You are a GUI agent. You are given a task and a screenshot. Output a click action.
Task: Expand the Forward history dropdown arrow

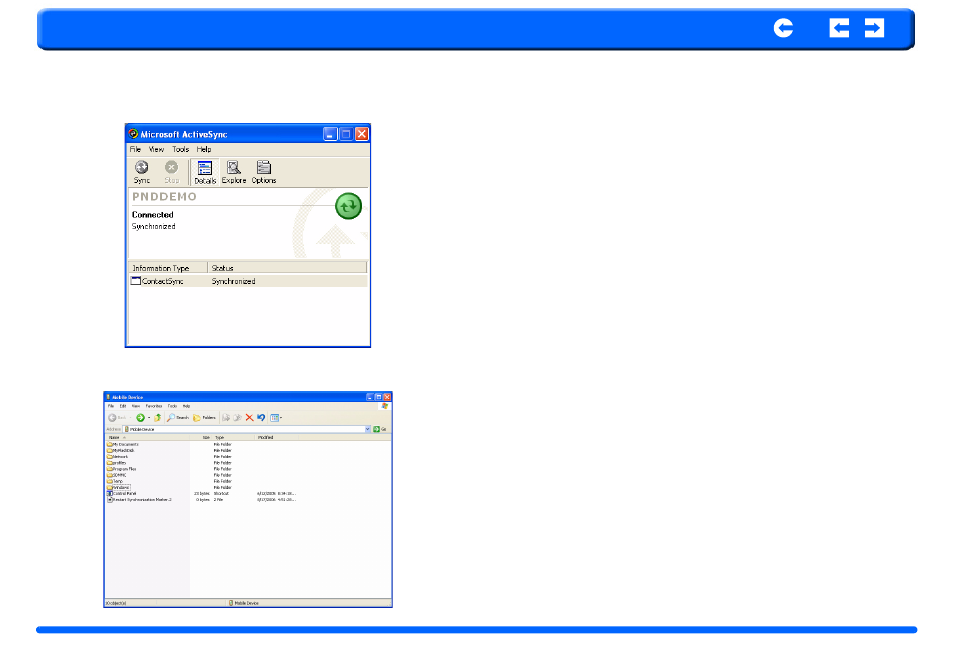(x=149, y=417)
